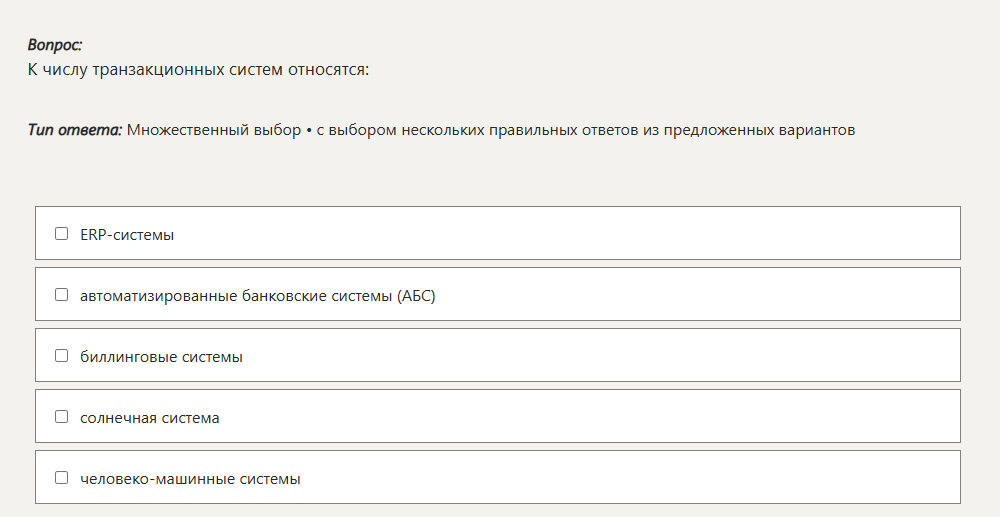Check the "ERP-системы" checkbox
Screen dimensions: 1000x517
click(61, 234)
